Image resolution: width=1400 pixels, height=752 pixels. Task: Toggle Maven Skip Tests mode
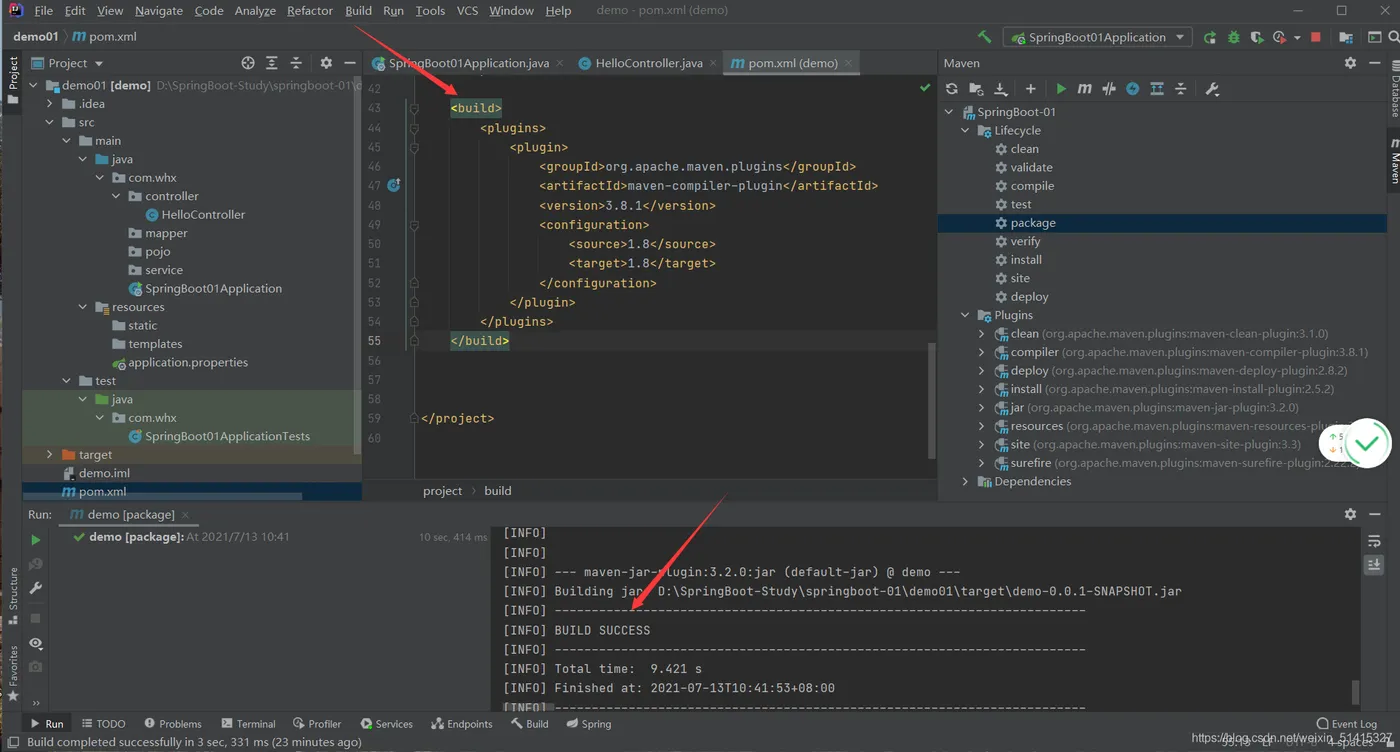(1109, 89)
